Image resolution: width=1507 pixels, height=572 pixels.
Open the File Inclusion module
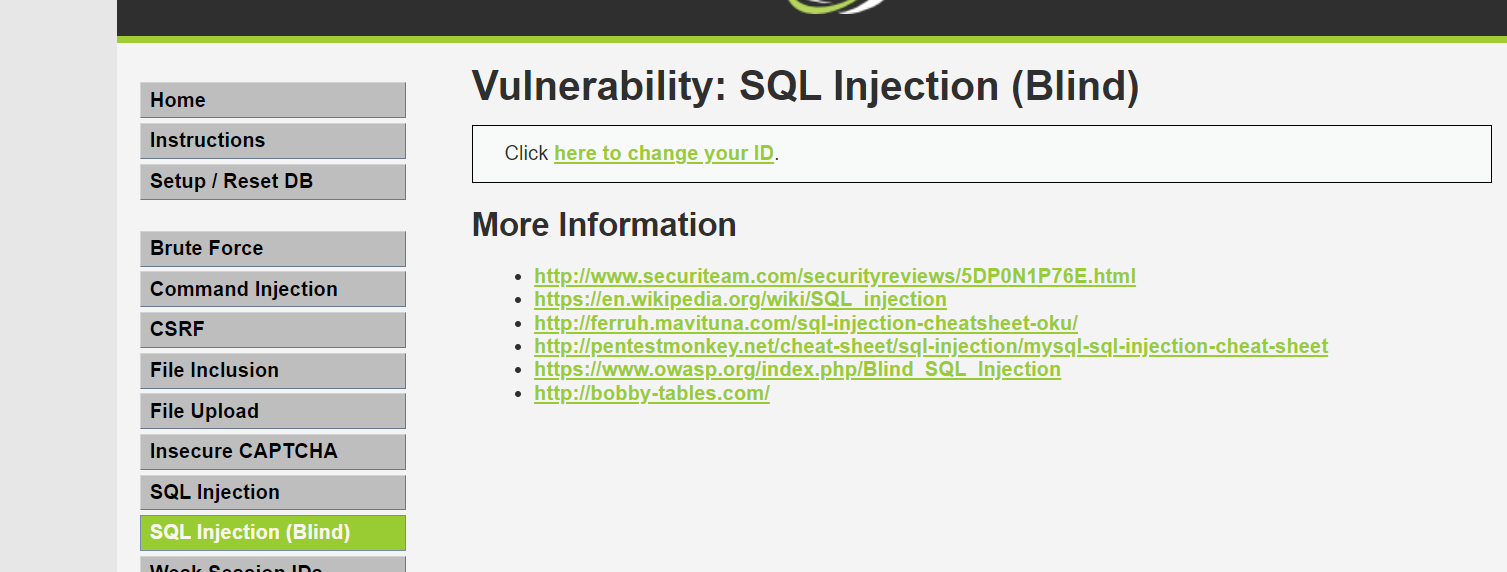click(x=273, y=371)
